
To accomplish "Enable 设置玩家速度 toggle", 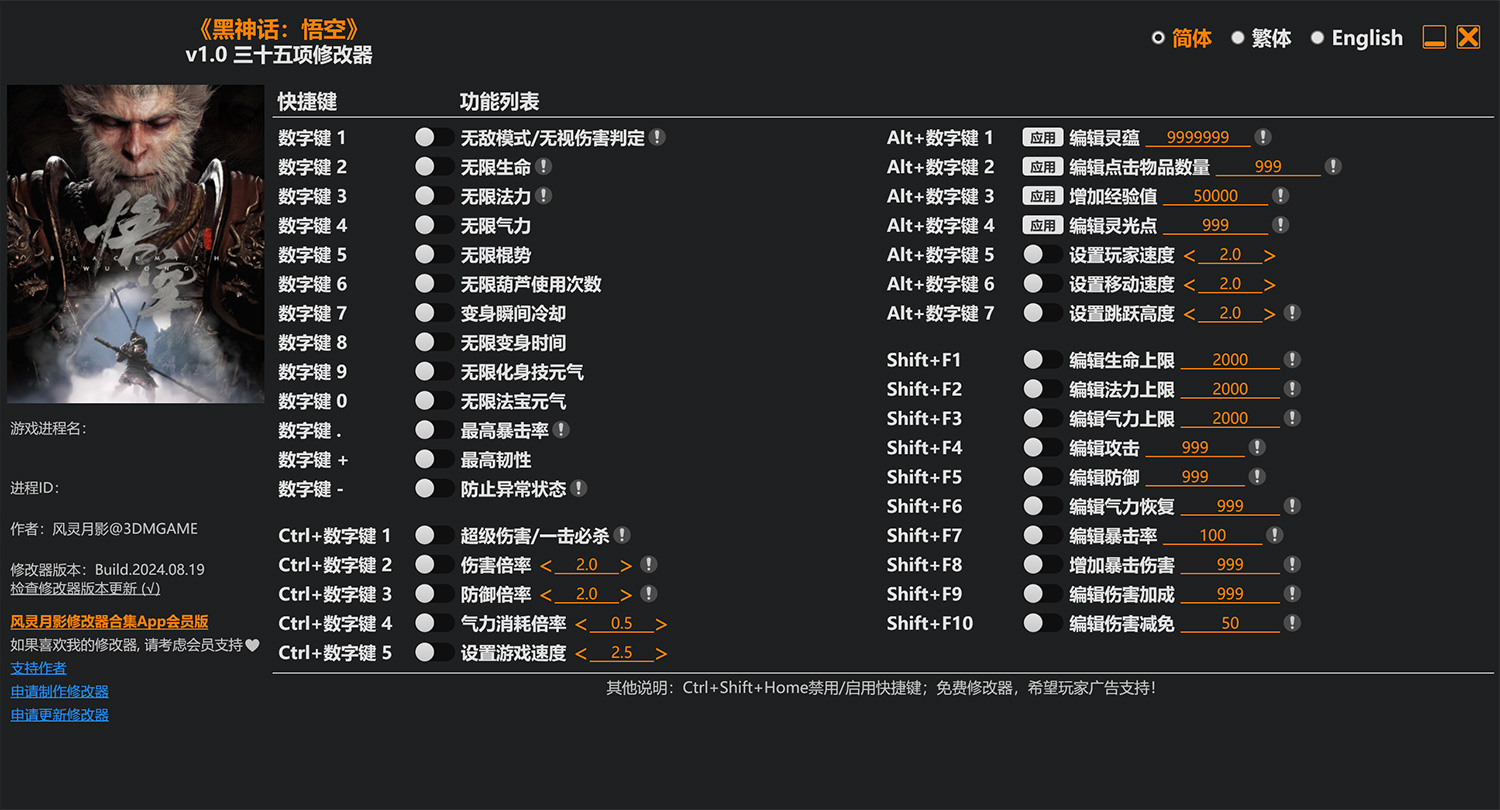I will [1043, 254].
